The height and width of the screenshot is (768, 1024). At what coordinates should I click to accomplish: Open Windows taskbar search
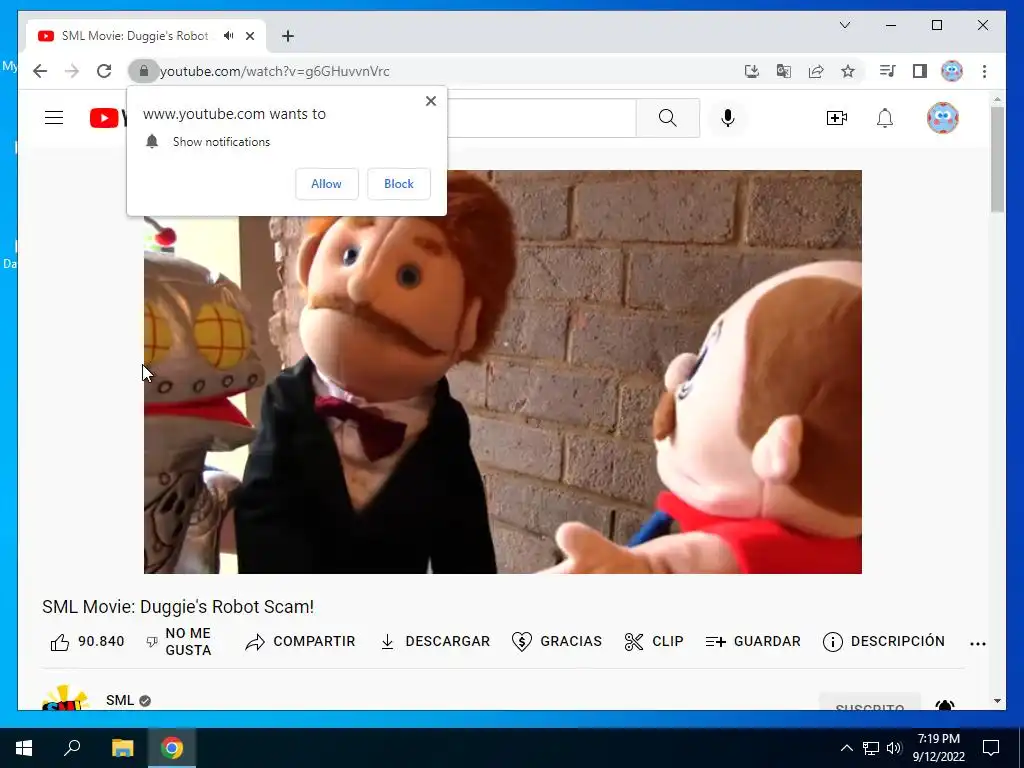(x=72, y=748)
